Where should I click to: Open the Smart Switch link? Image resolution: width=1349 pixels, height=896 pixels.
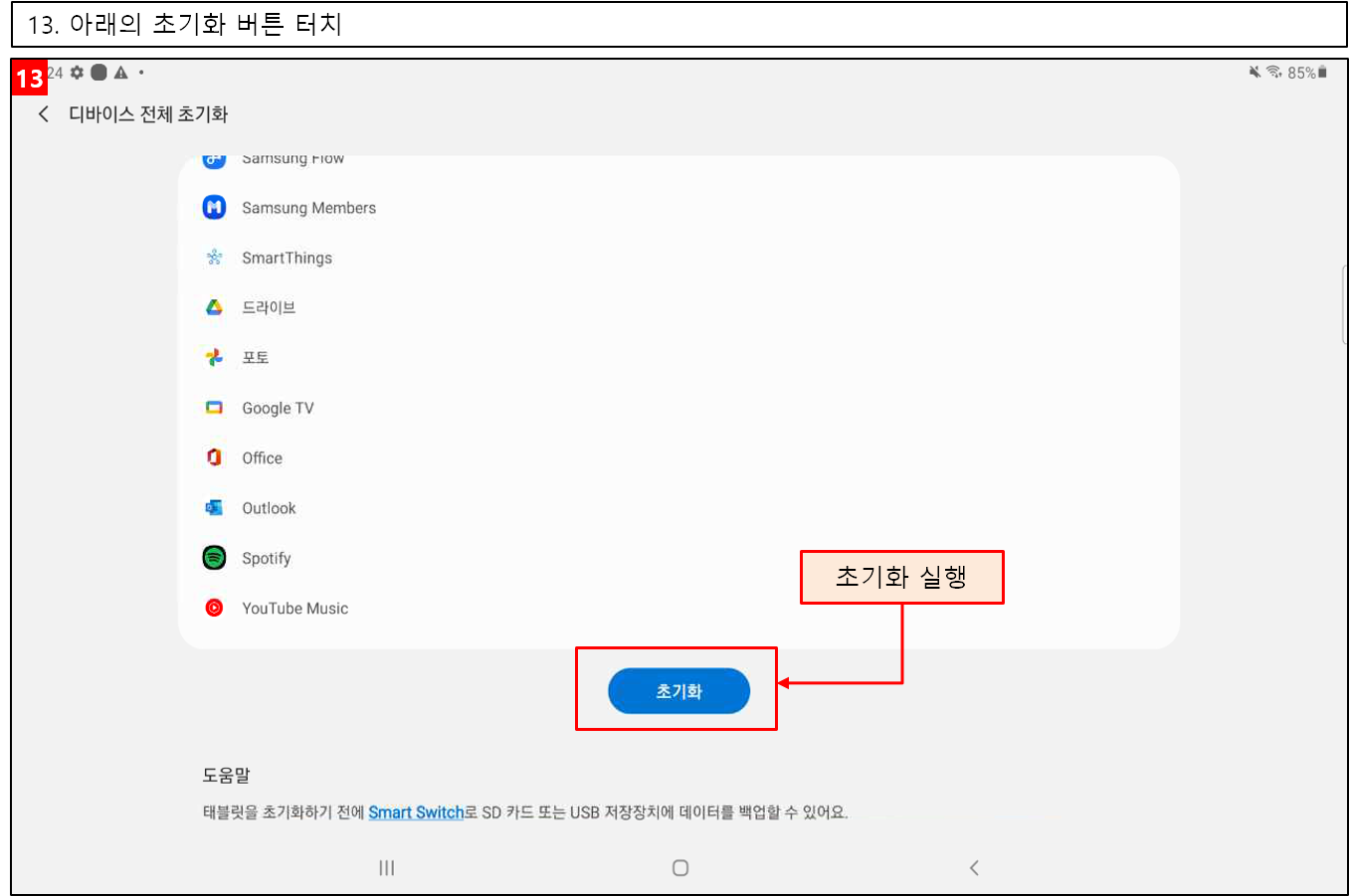(416, 812)
